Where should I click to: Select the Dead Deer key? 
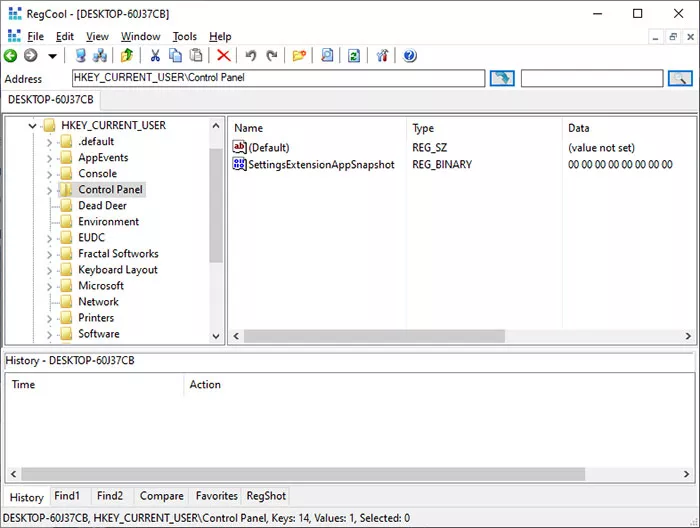tap(102, 205)
